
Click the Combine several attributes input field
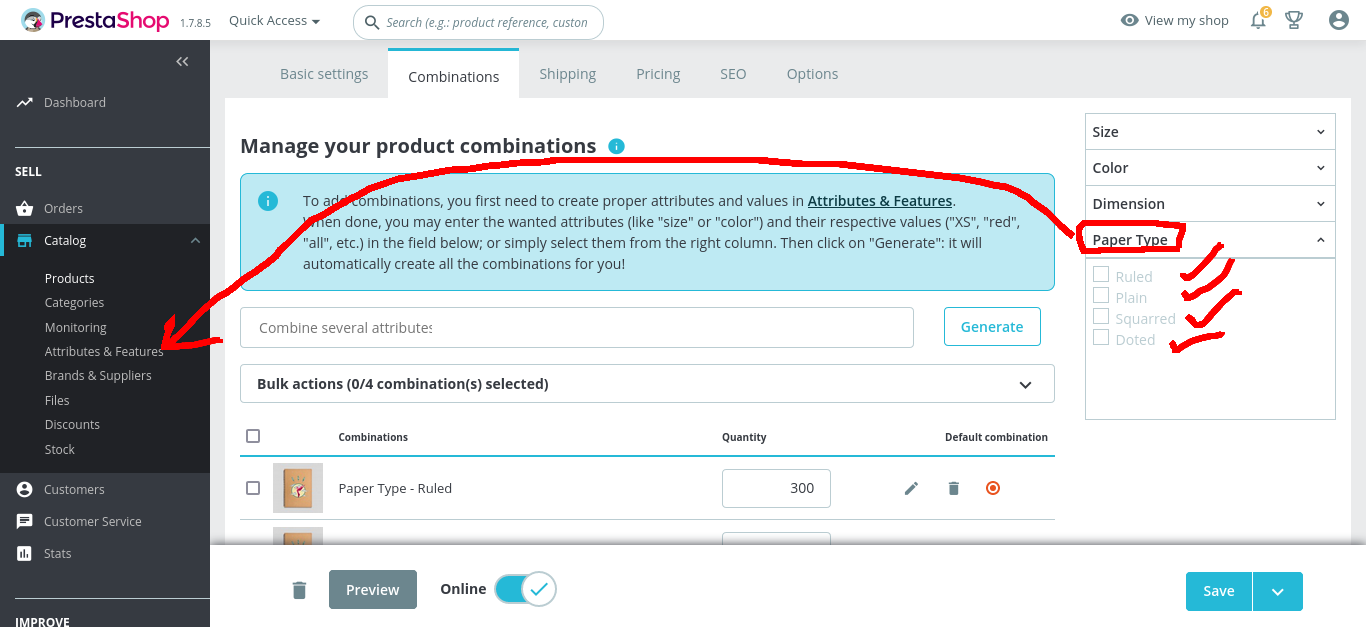tap(576, 328)
